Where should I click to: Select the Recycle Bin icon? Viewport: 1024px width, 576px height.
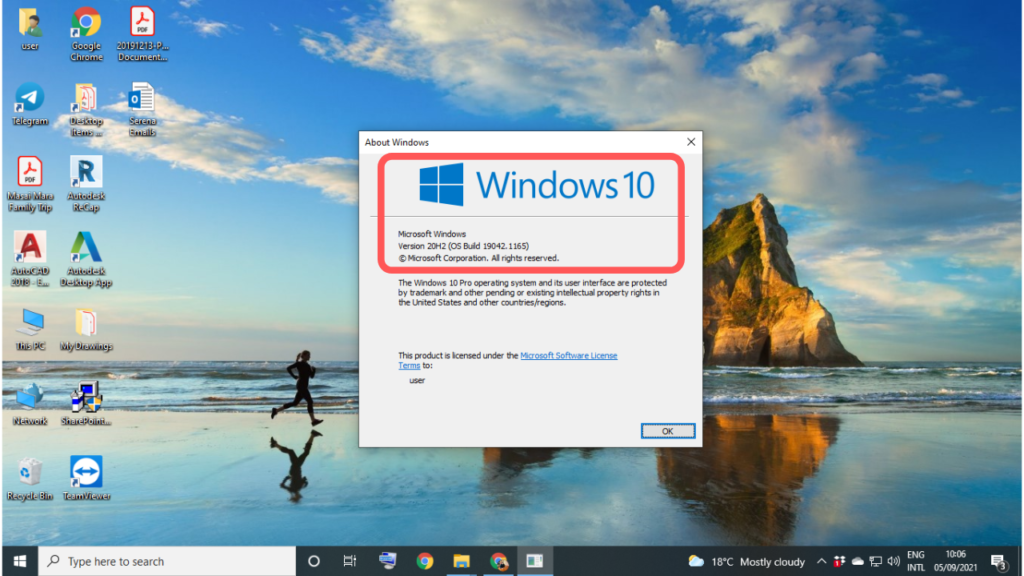30,473
